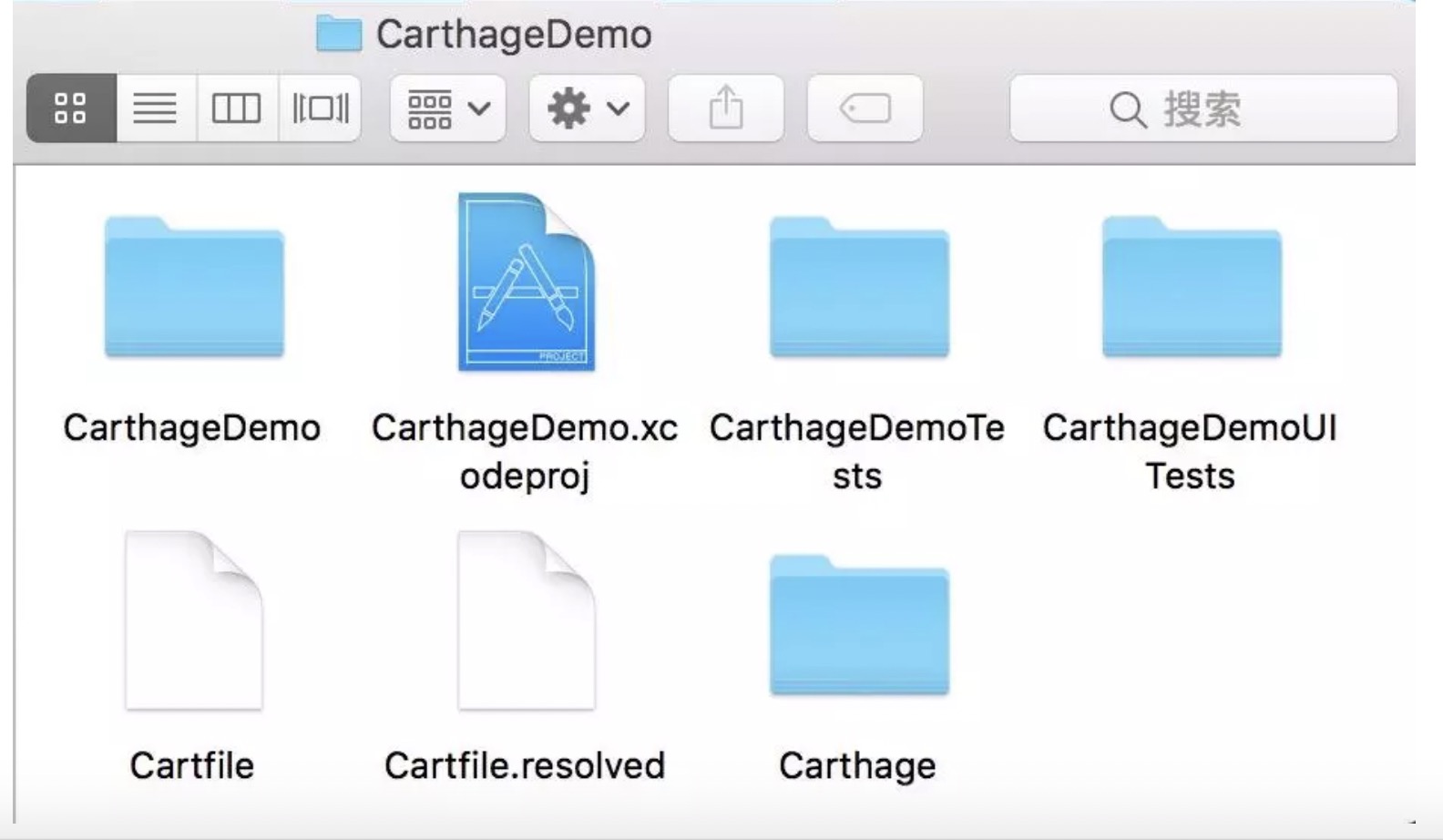Focus the 搜索 search field

(1203, 108)
